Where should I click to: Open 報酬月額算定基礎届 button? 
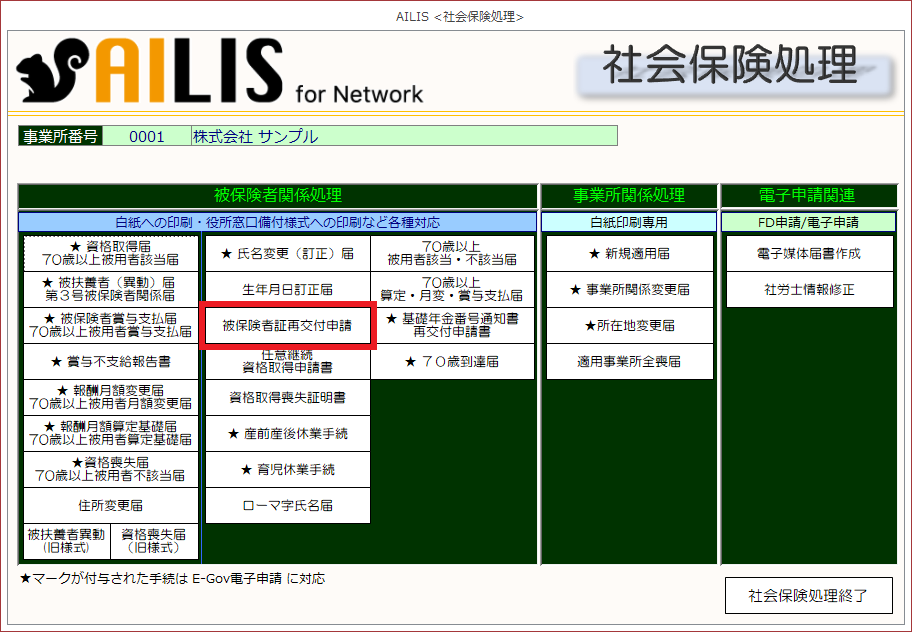110,433
